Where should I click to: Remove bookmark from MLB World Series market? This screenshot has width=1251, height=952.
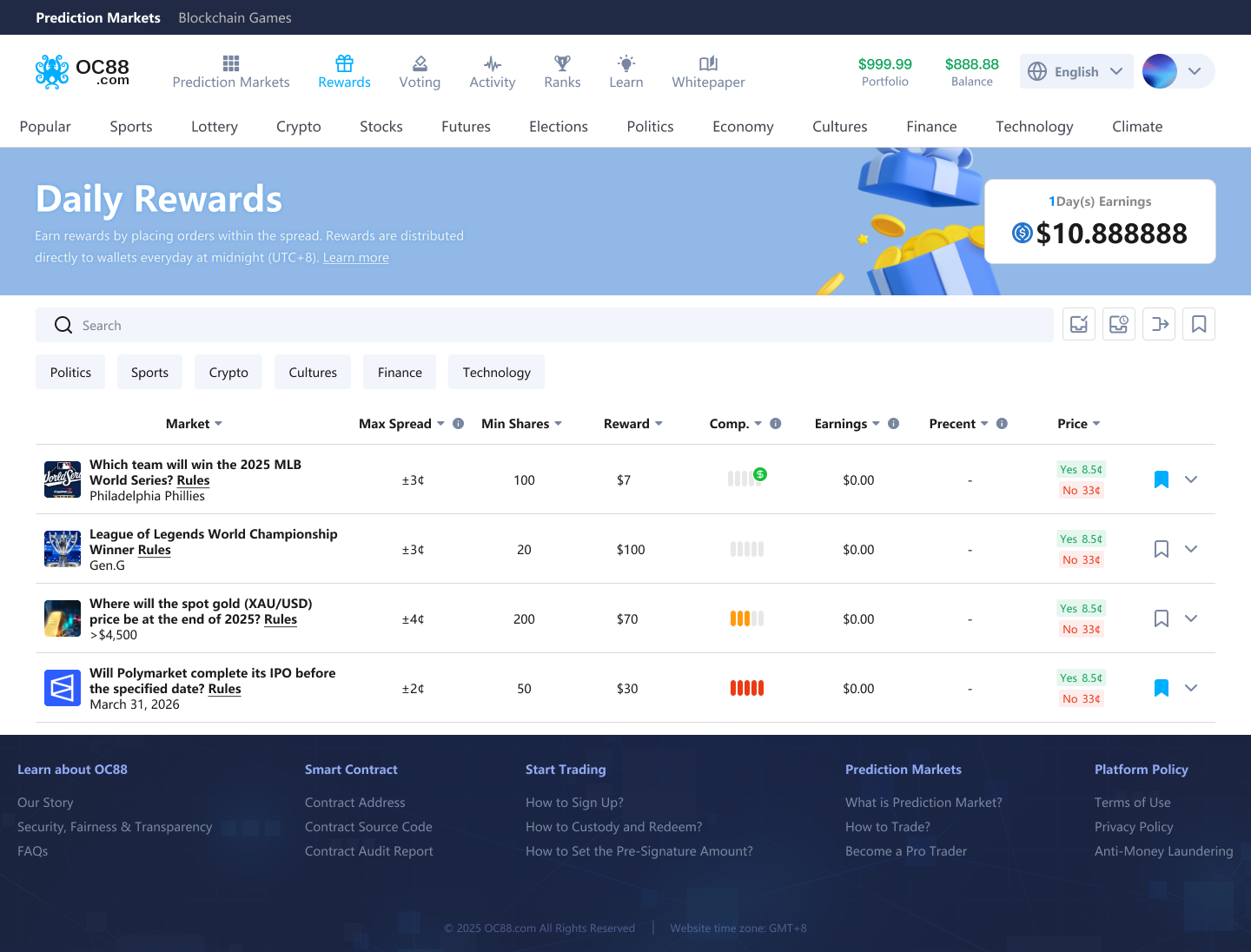1162,479
